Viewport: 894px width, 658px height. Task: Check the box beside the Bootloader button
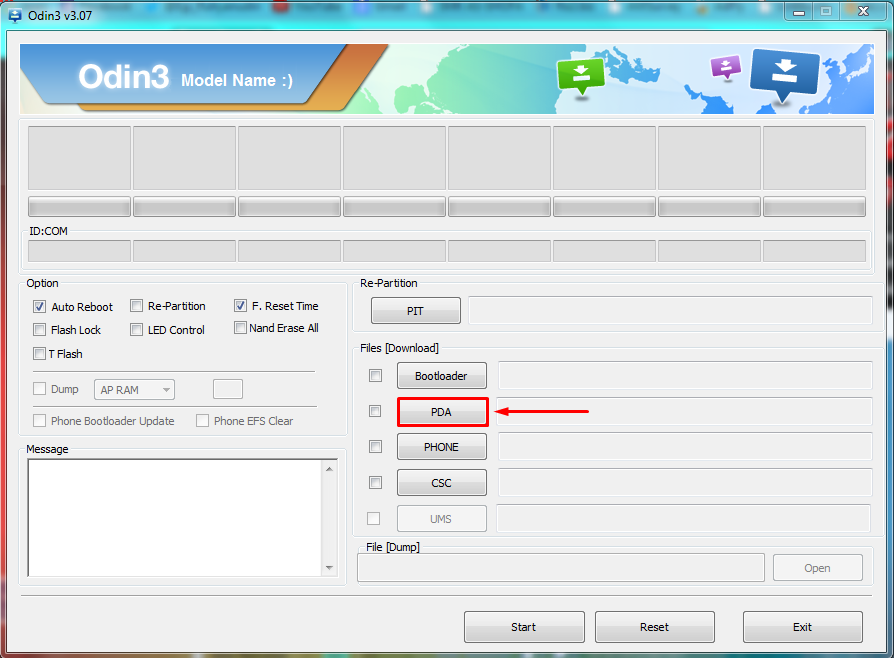click(x=375, y=375)
